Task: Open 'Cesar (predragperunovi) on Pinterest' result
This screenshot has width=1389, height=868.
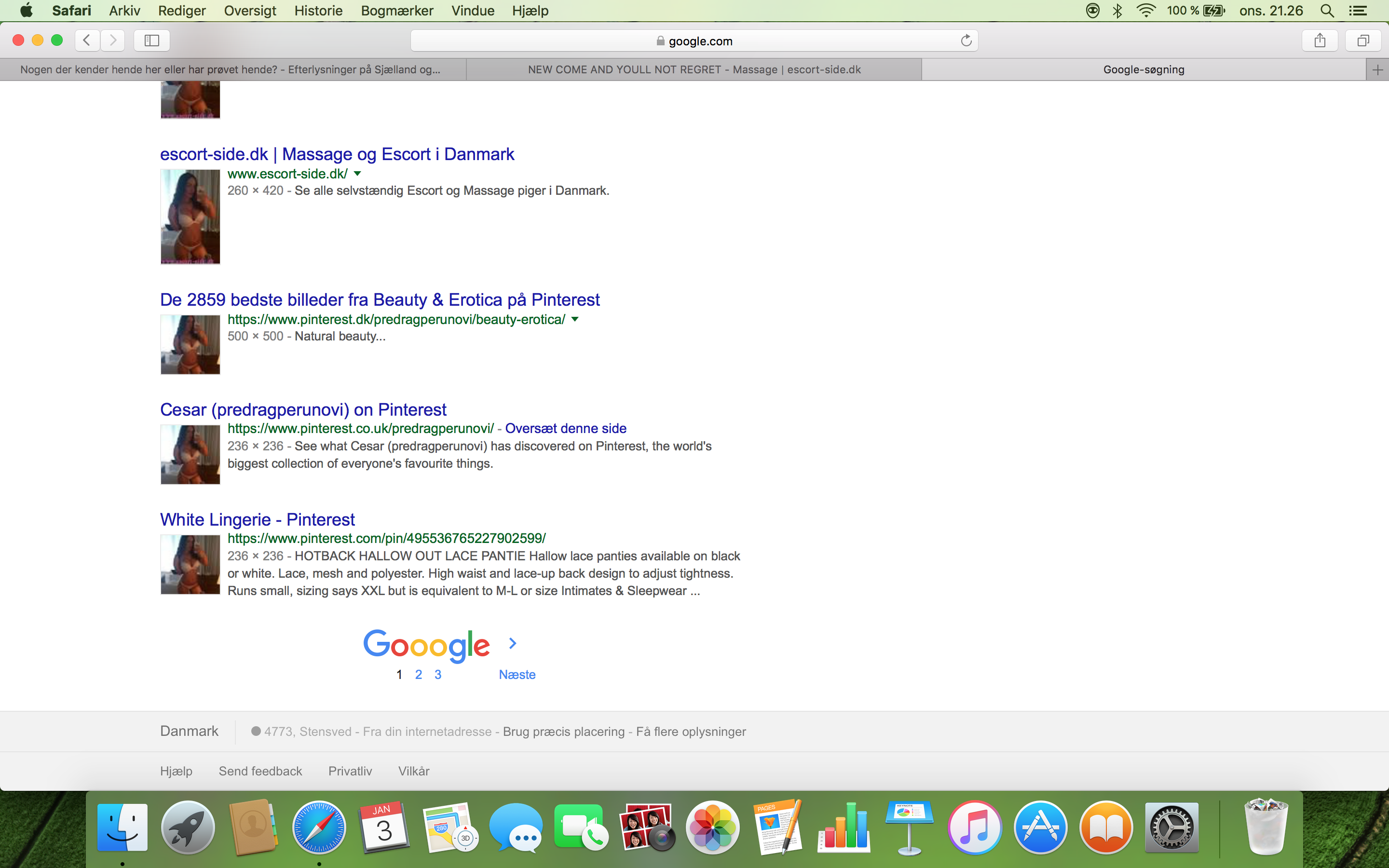Action: pyautogui.click(x=303, y=409)
